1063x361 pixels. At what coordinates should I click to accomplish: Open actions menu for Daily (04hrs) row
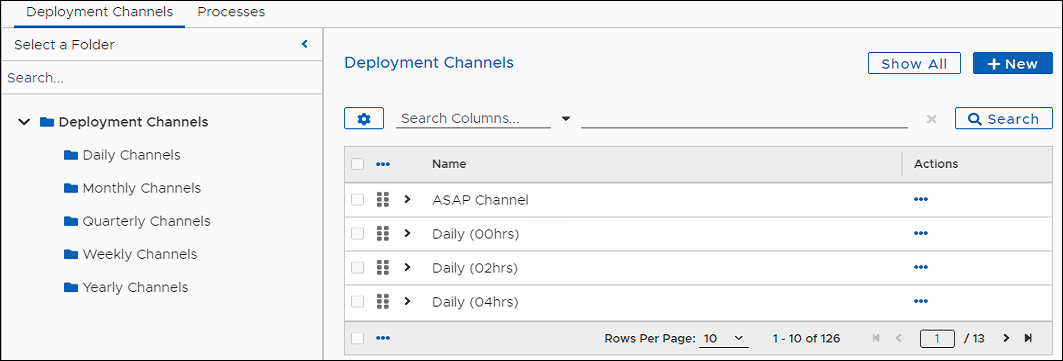(921, 301)
